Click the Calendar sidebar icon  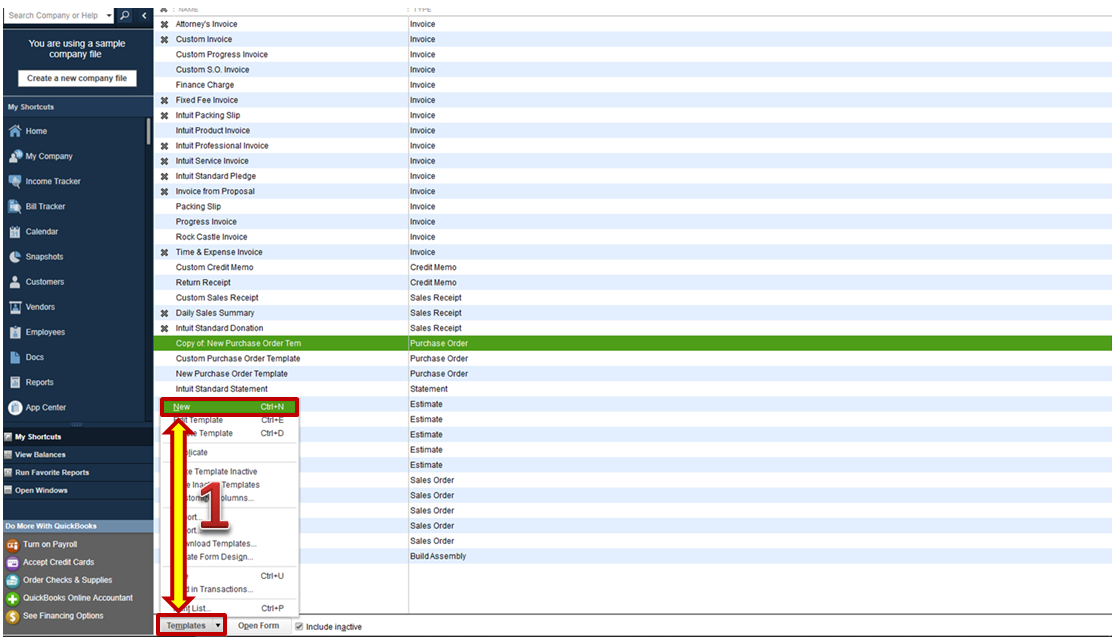15,232
